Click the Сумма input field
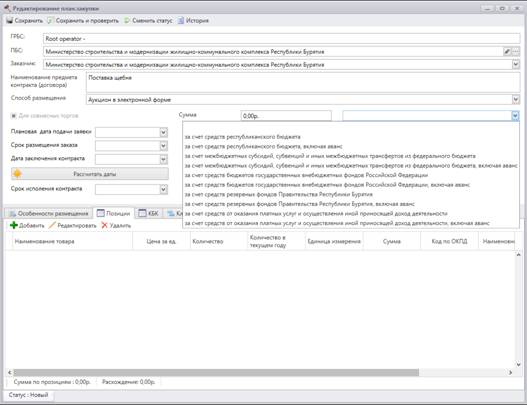The width and height of the screenshot is (527, 405). pyautogui.click(x=286, y=116)
